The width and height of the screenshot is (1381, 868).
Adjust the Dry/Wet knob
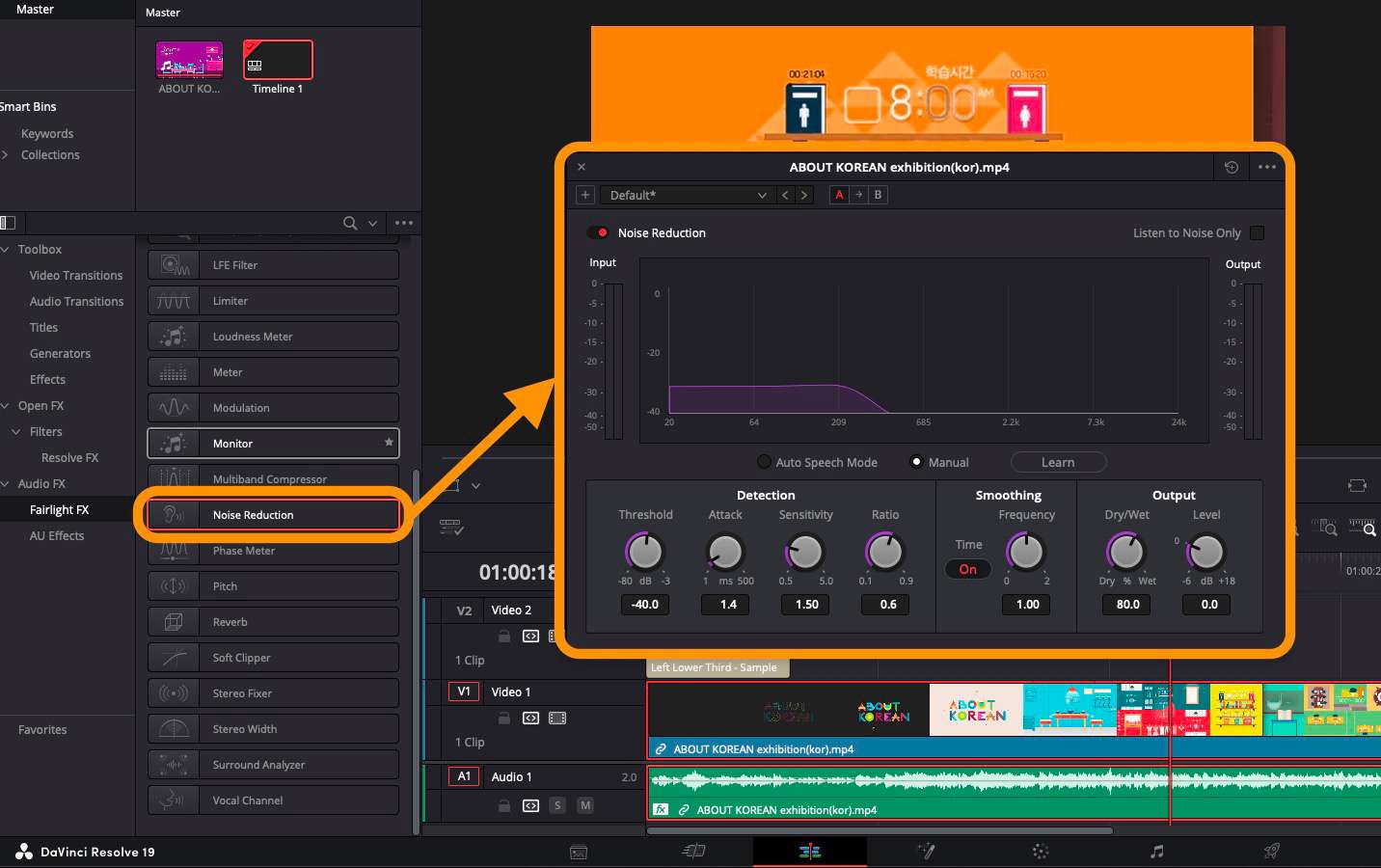[x=1126, y=552]
